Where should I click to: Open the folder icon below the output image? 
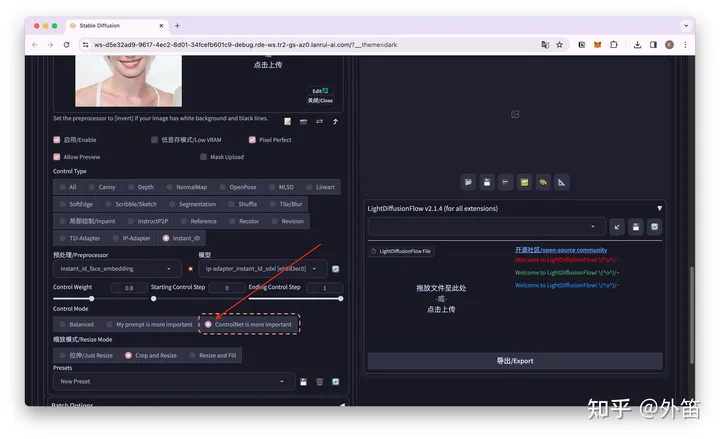point(468,182)
